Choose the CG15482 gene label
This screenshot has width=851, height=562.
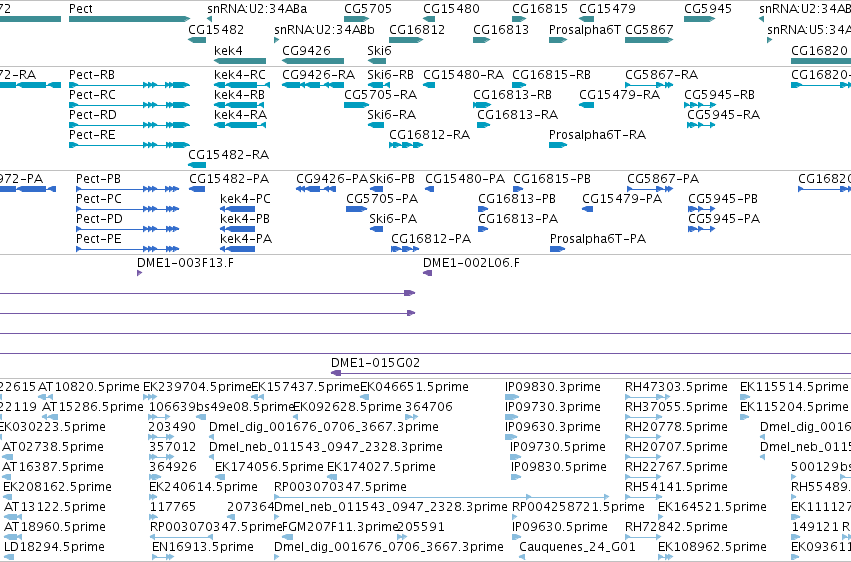[x=216, y=30]
